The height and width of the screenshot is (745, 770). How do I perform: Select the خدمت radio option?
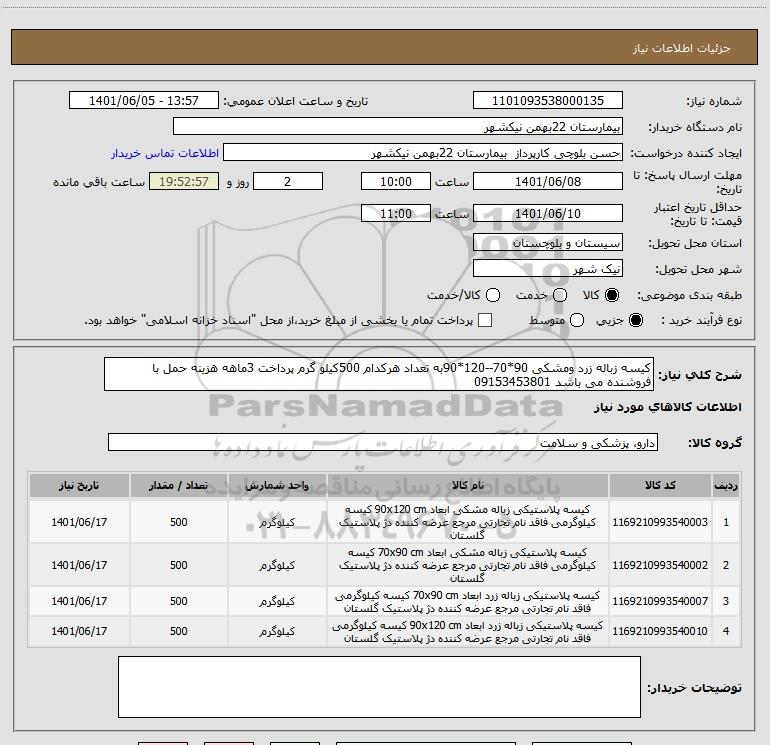tap(559, 295)
